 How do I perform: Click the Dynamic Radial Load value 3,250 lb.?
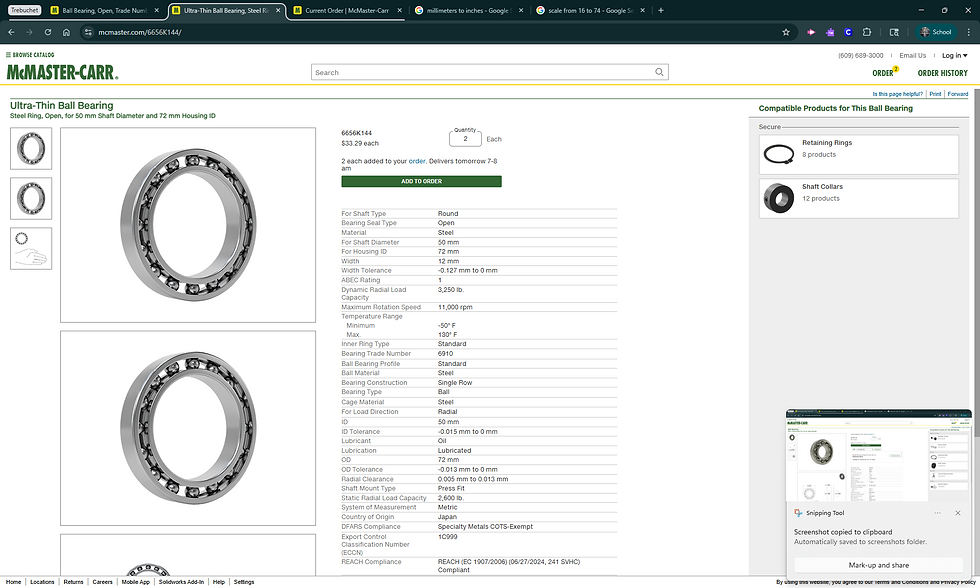(451, 290)
